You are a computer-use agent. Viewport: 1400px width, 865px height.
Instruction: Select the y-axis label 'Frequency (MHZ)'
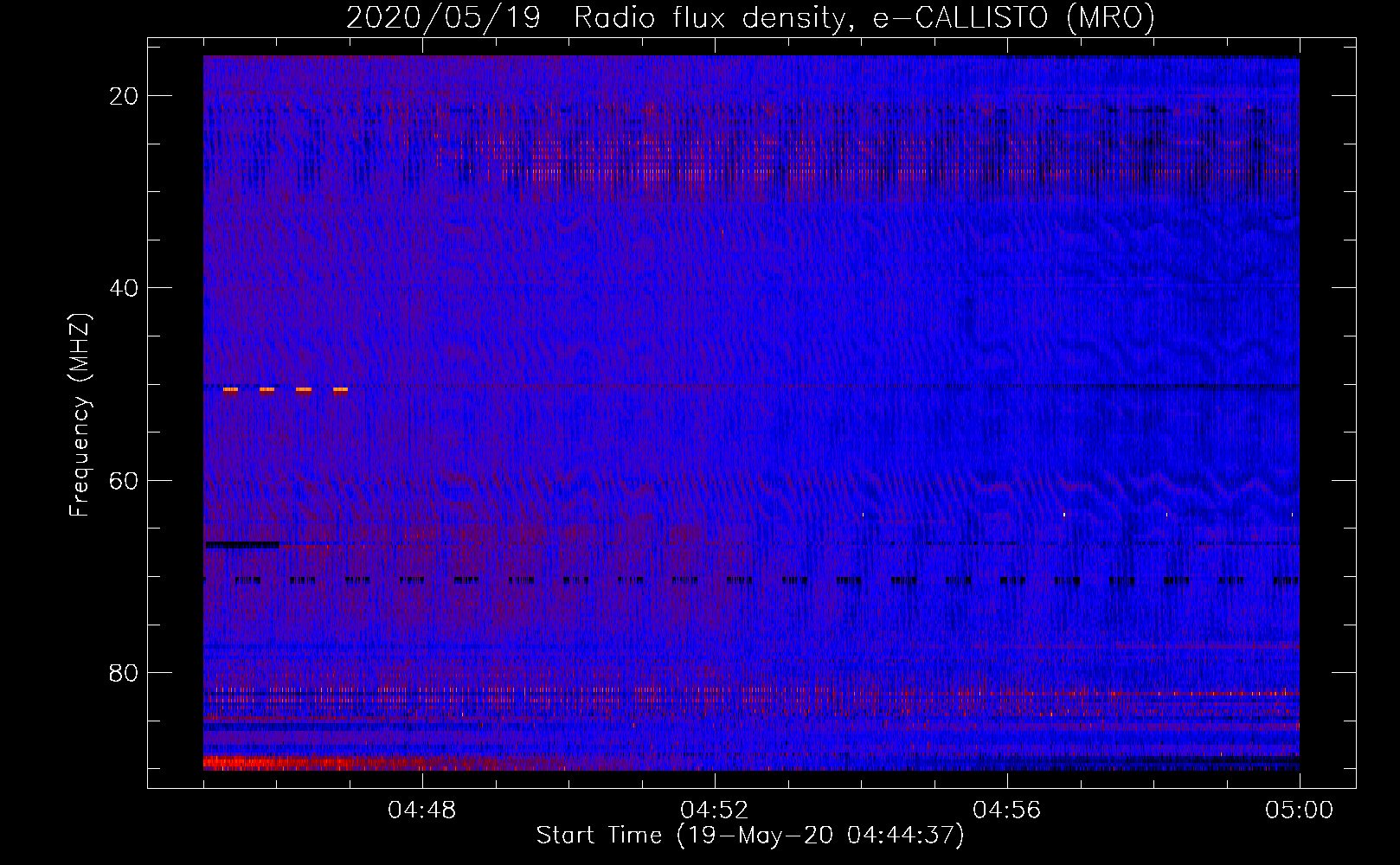(x=80, y=415)
